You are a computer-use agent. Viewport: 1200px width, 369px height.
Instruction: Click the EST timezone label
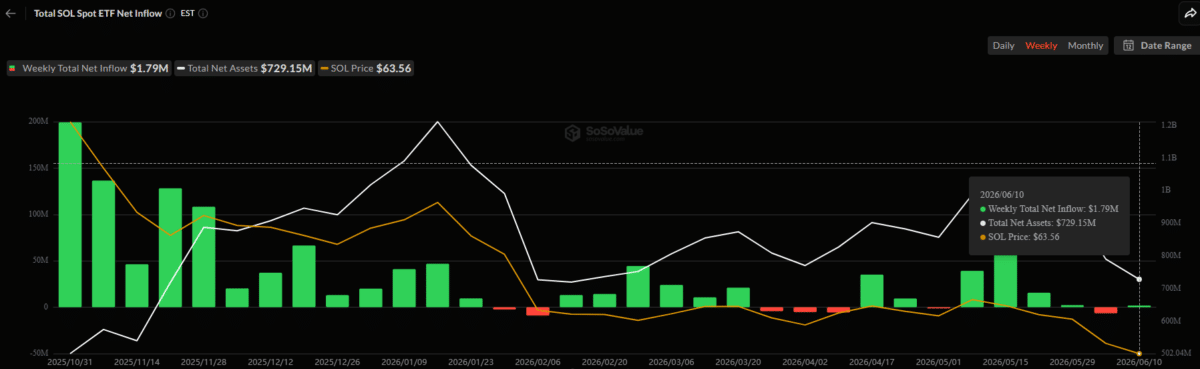pos(187,14)
